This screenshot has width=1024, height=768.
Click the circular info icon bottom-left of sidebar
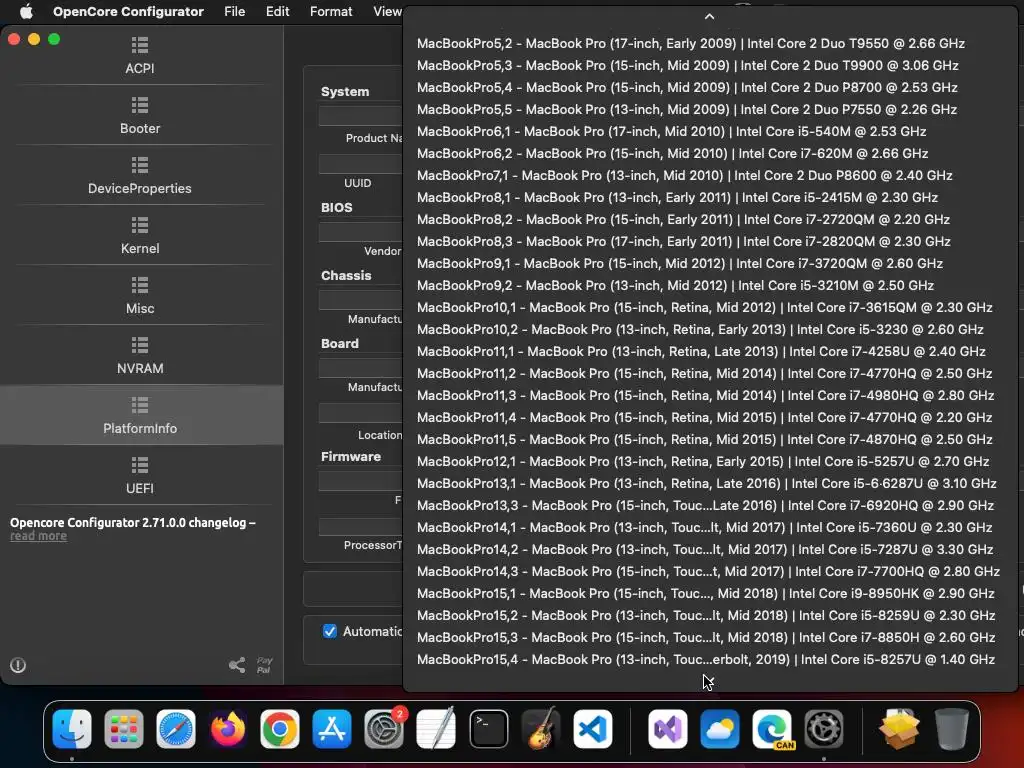[18, 665]
